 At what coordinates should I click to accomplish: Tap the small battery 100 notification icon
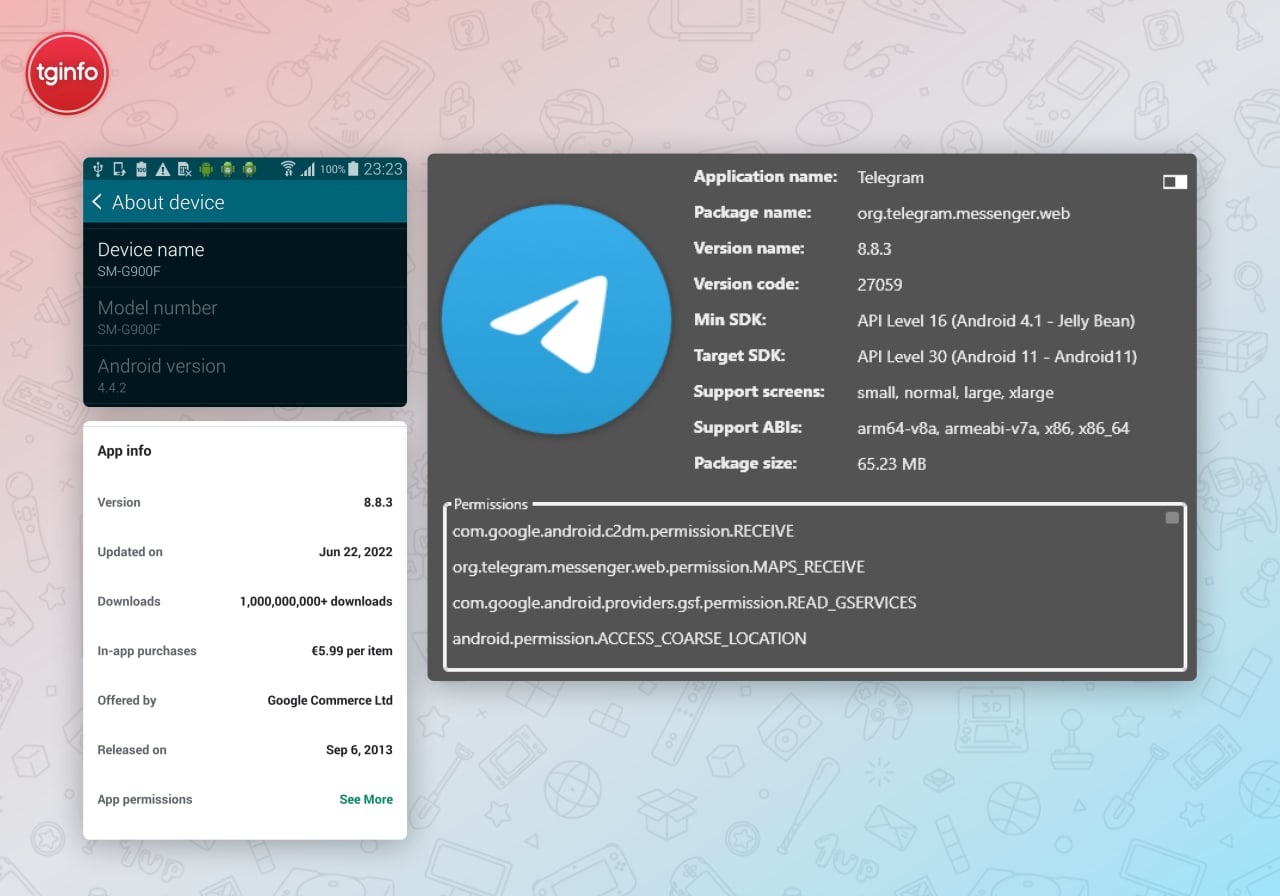141,169
